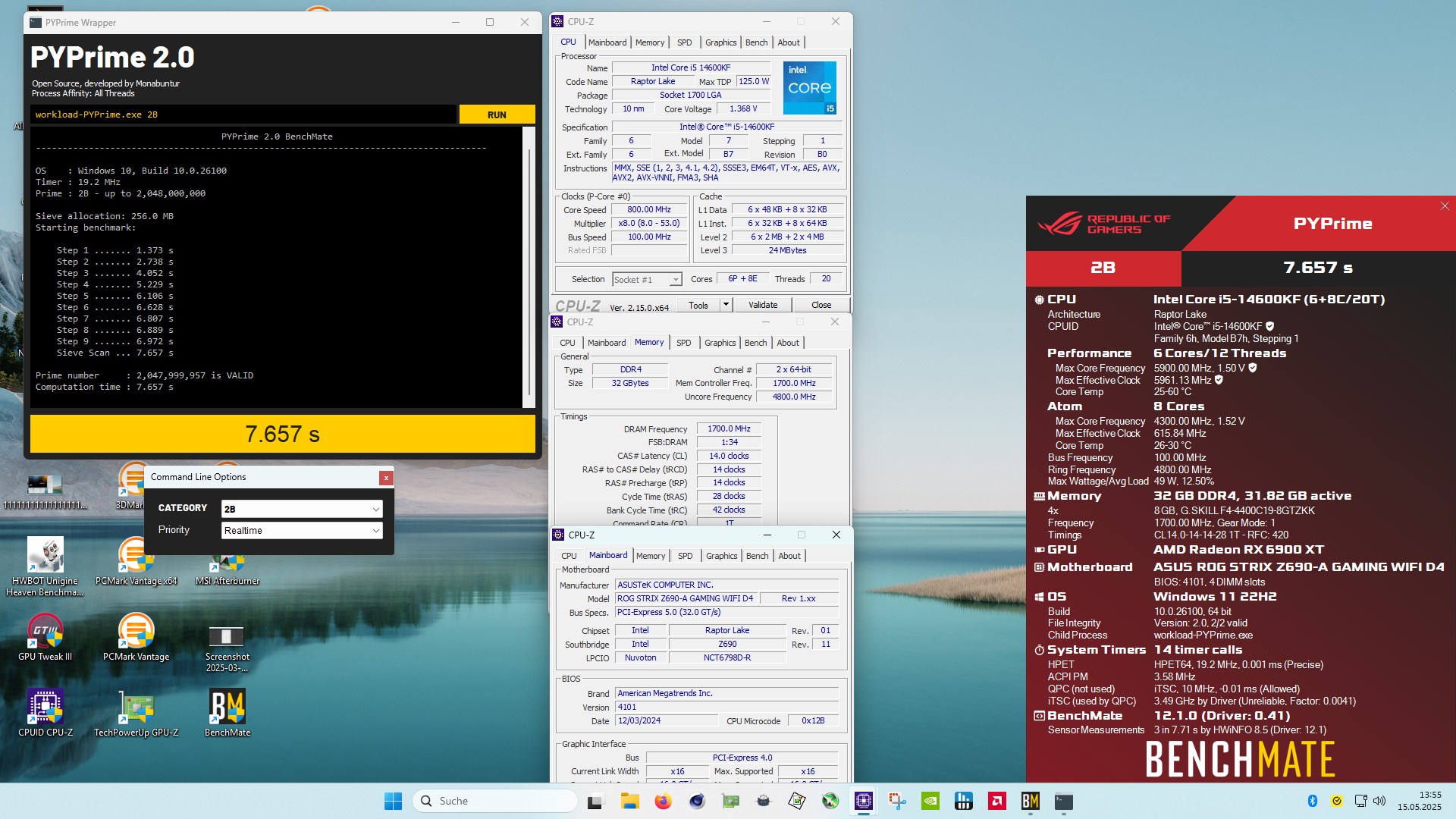Image resolution: width=1456 pixels, height=819 pixels.
Task: Click the Bluetooth tray icon
Action: point(1313,801)
